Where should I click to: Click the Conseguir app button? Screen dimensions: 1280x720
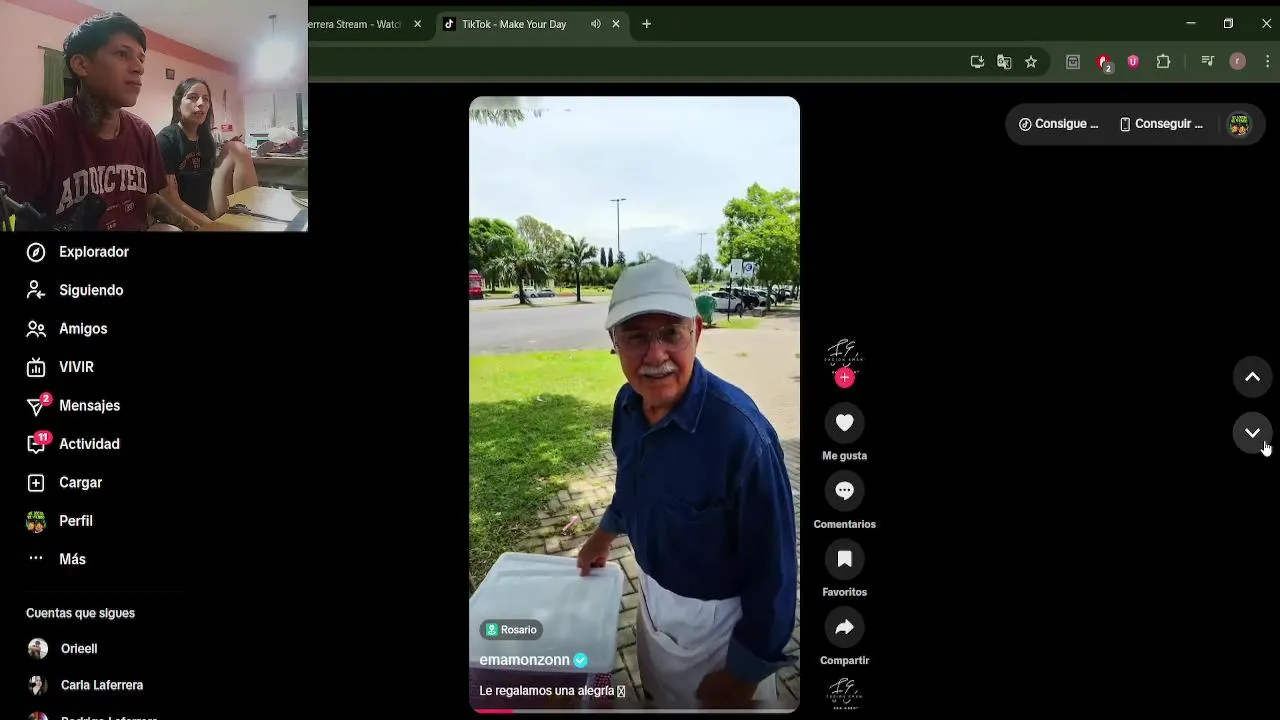[x=1161, y=124]
